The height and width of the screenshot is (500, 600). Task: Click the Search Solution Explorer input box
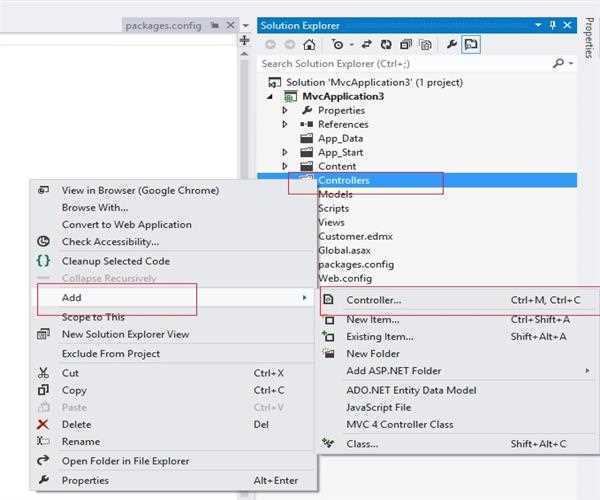tap(400, 63)
